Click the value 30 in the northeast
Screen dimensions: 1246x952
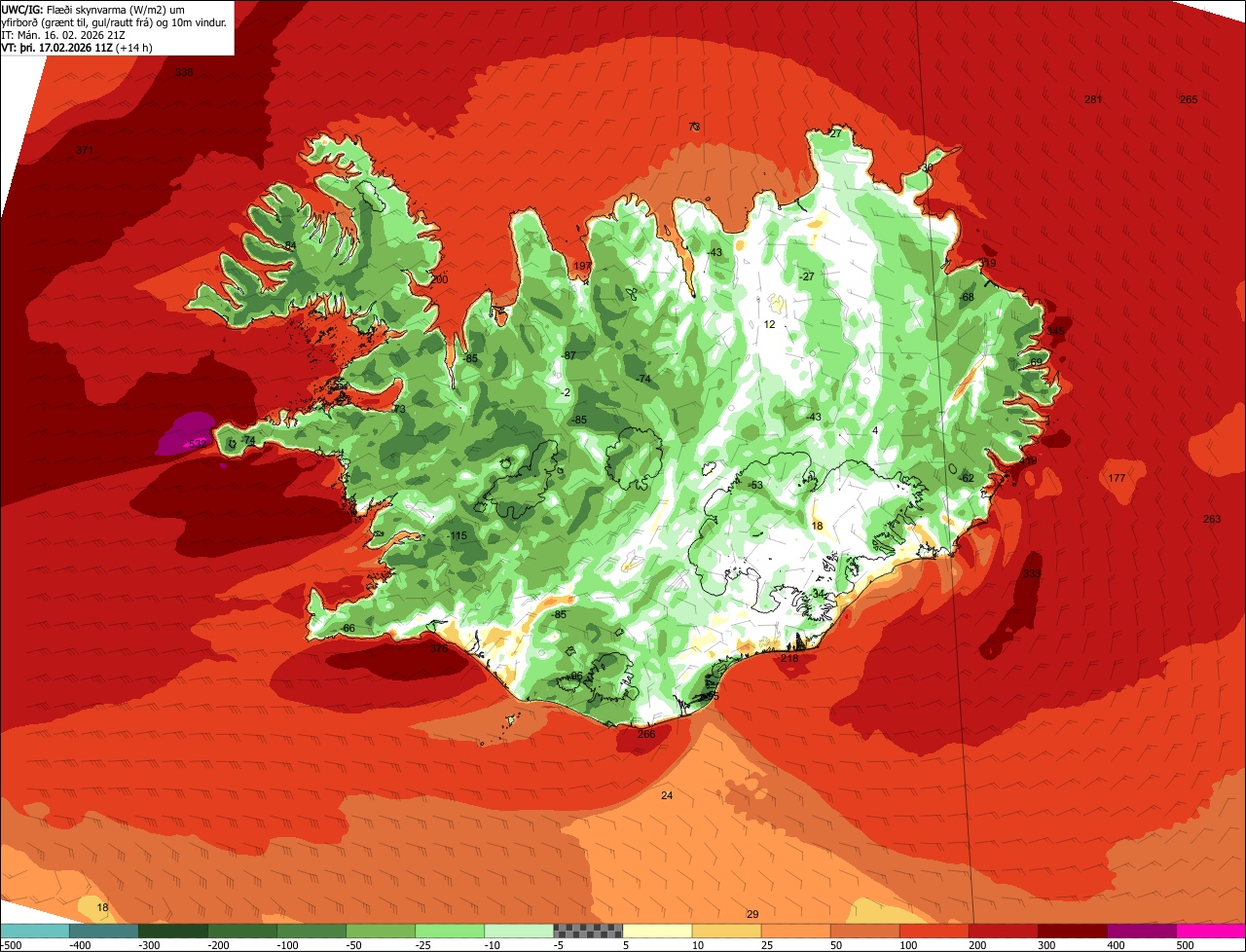927,168
